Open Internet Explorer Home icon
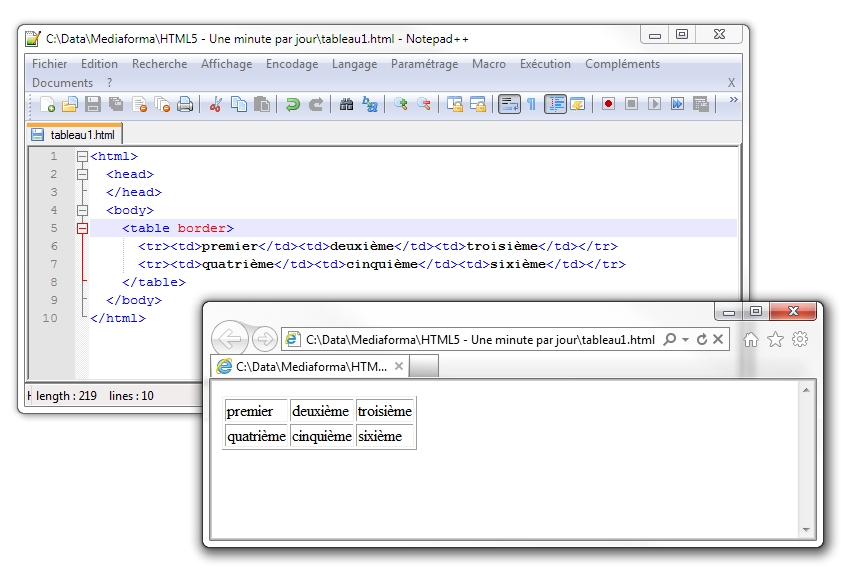Image resolution: width=844 pixels, height=568 pixels. tap(751, 340)
